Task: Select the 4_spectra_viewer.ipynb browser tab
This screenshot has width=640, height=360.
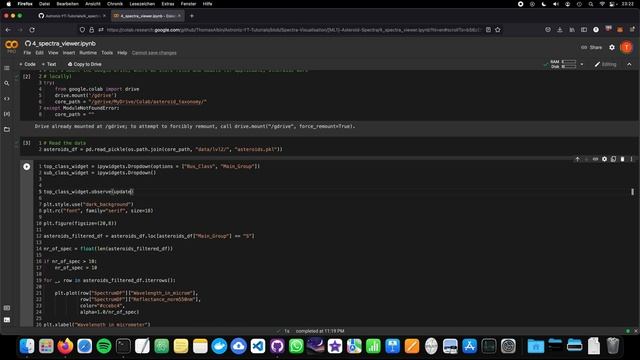Action: tap(147, 16)
